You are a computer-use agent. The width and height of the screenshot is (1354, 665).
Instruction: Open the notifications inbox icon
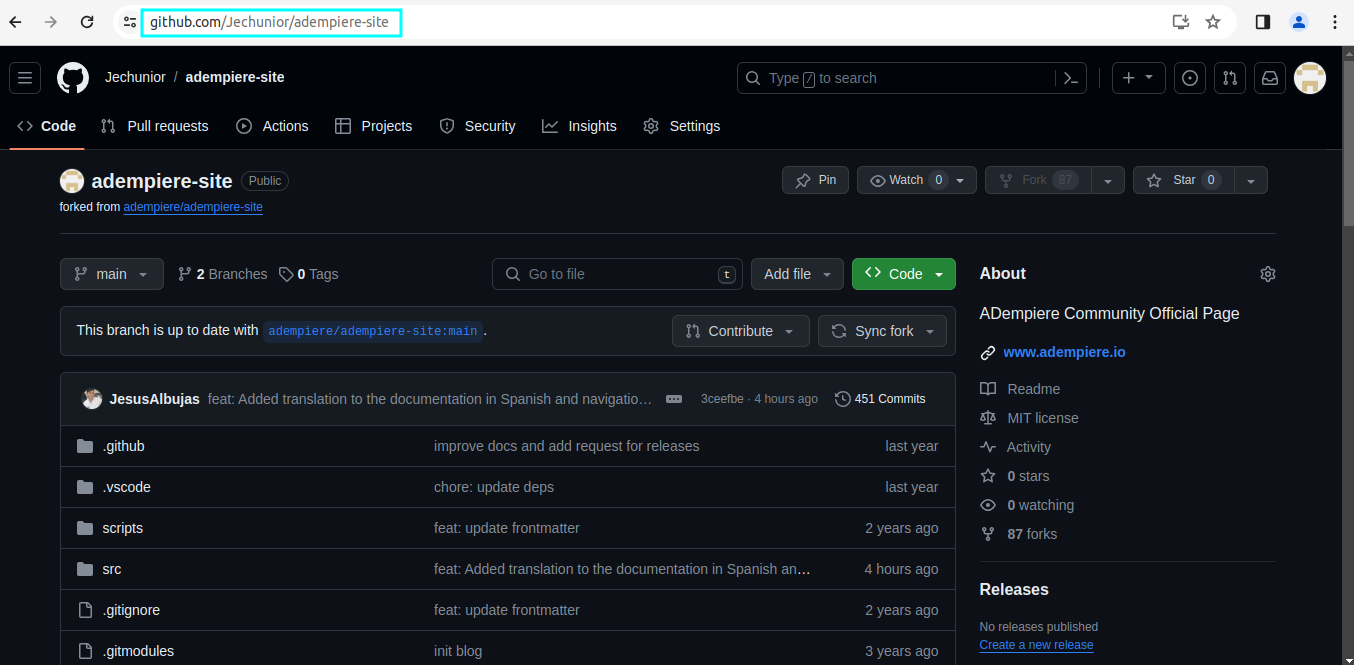coord(1270,78)
